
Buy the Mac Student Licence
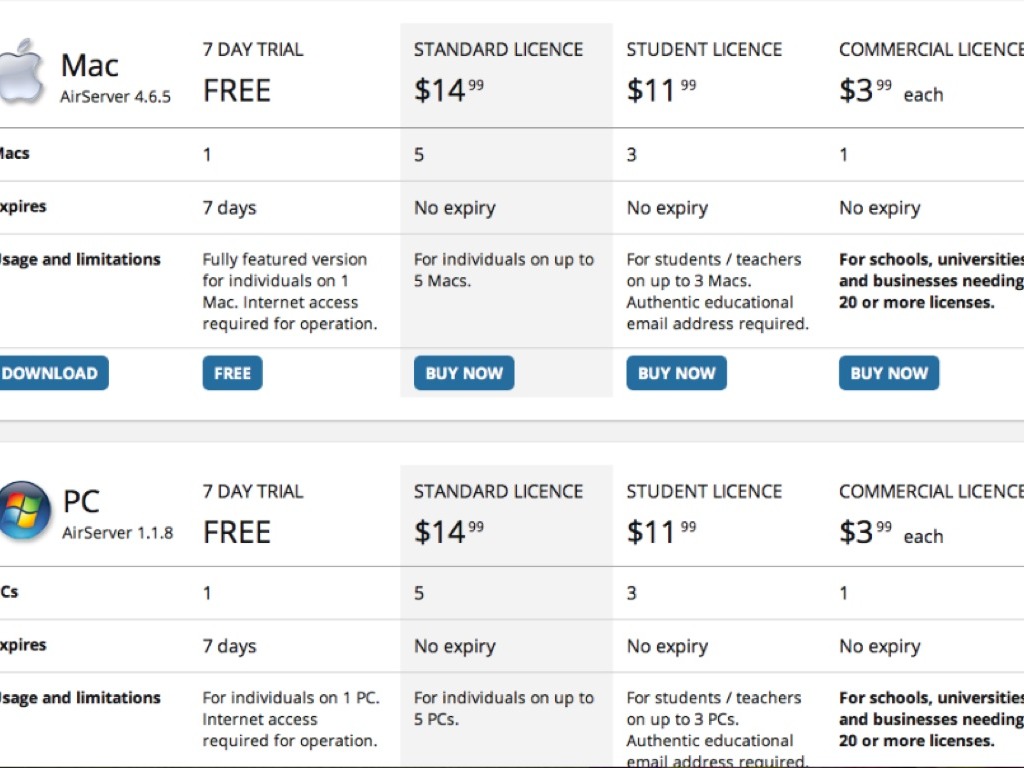pyautogui.click(x=676, y=373)
